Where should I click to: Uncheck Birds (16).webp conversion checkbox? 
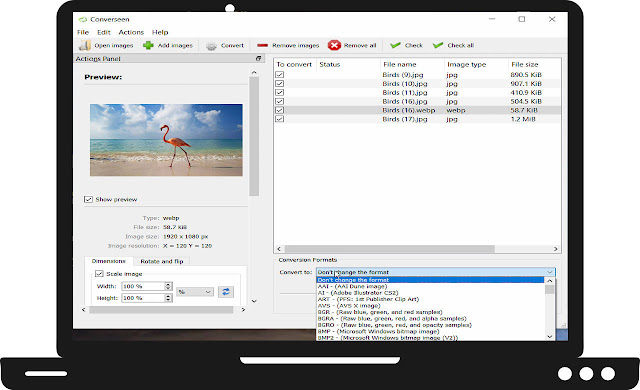(x=280, y=110)
